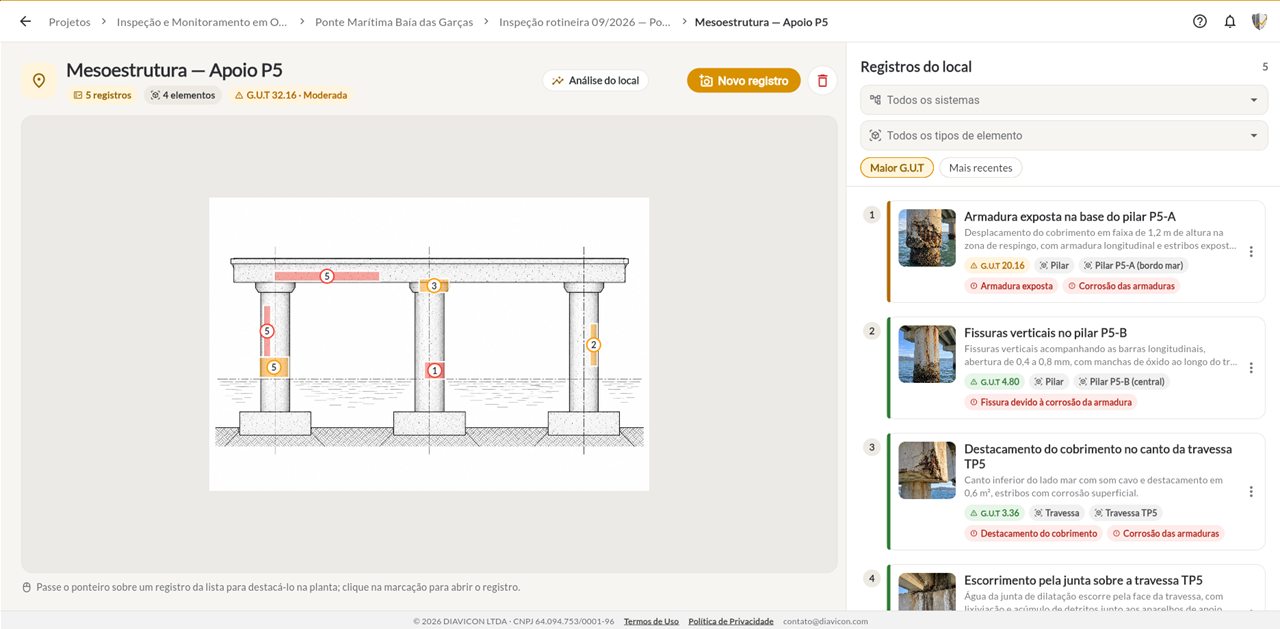
Task: Click the G.U.T 20.16 tag
Action: tap(998, 265)
